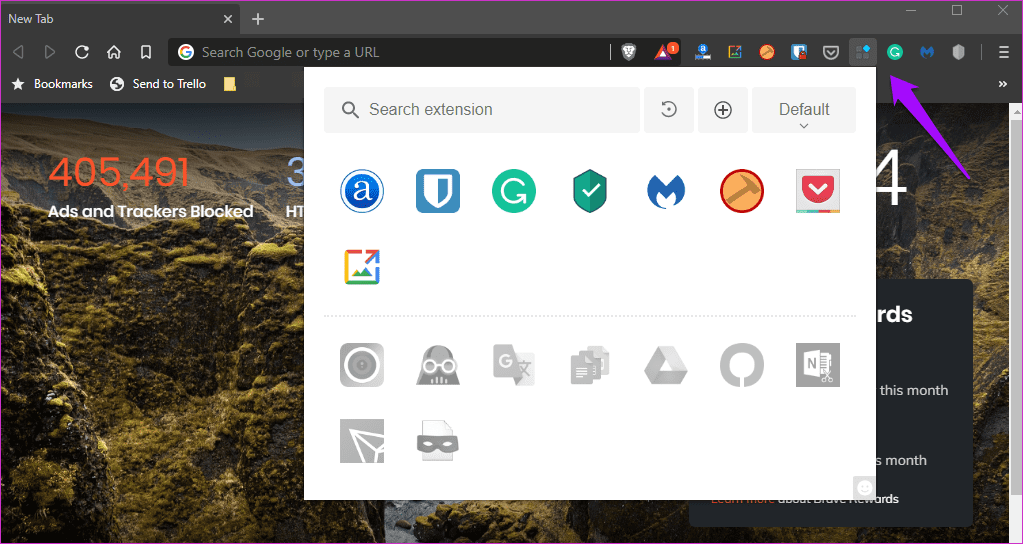This screenshot has width=1023, height=544.
Task: Click the Malwarebytes icon in the popup
Action: [666, 191]
